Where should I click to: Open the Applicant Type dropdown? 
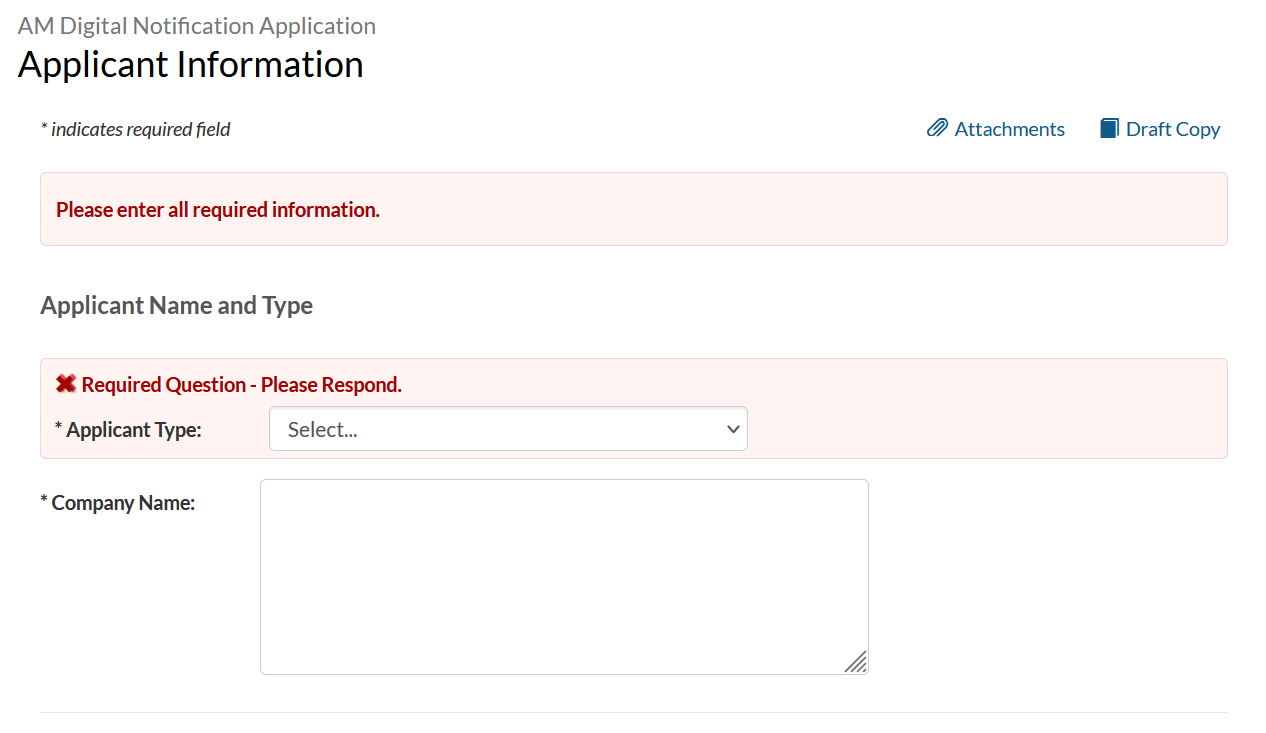point(508,429)
